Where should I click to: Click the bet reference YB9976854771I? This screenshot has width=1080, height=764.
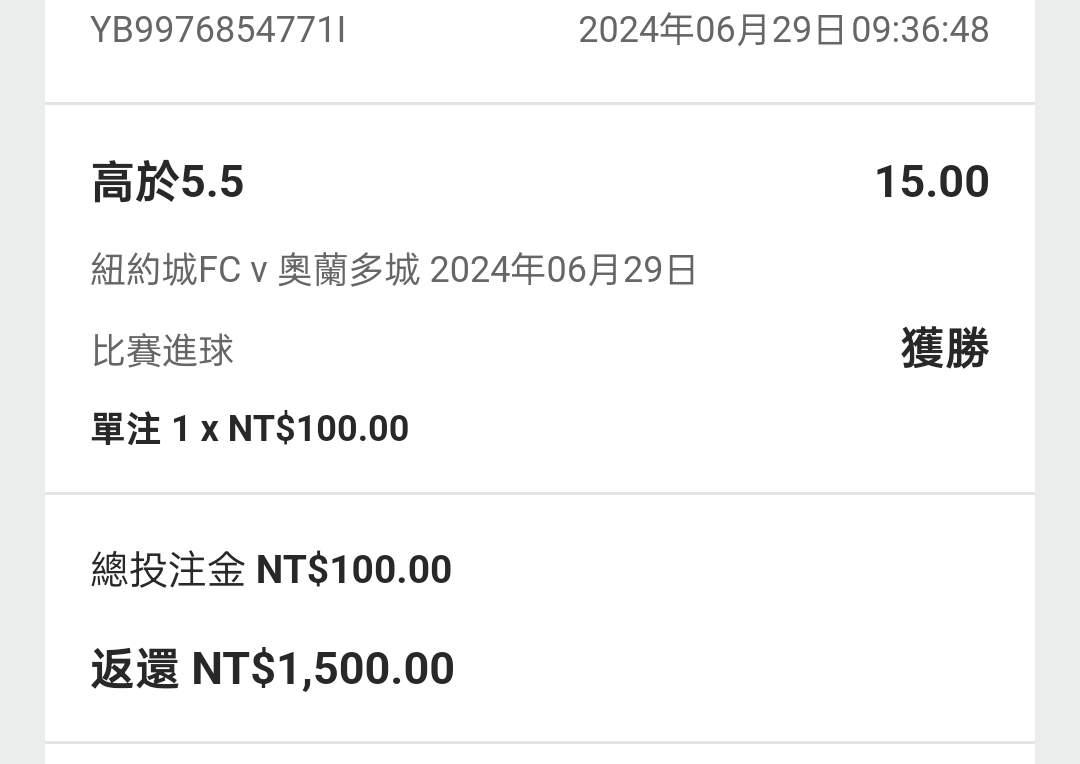(x=218, y=30)
